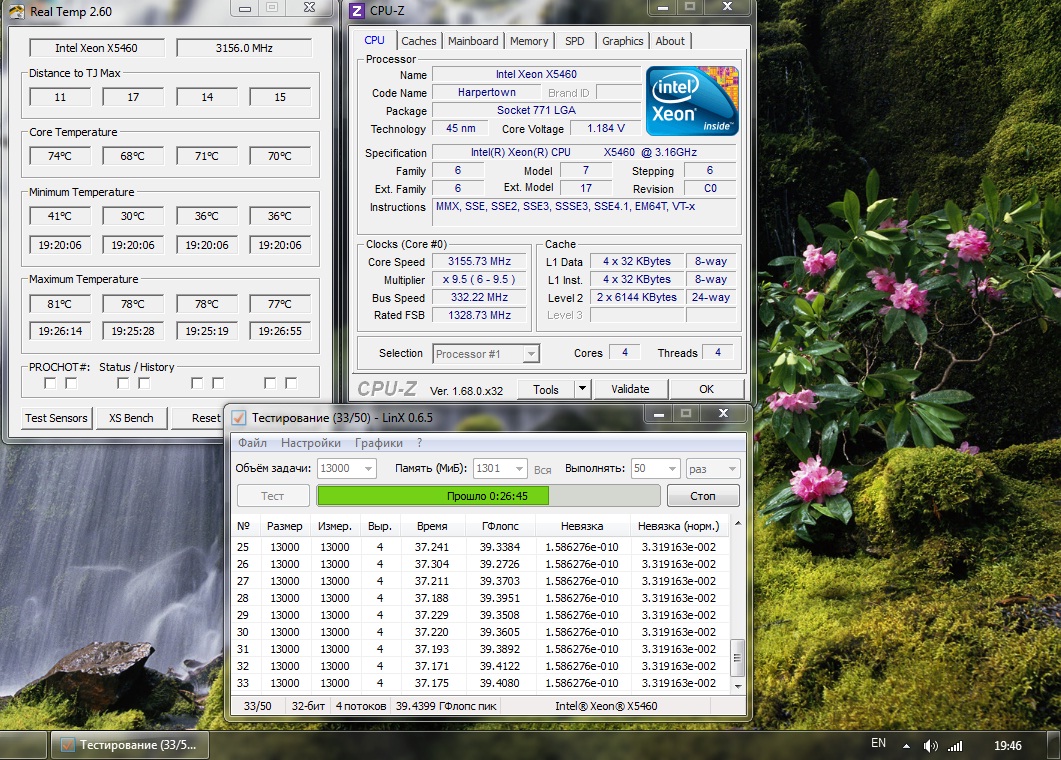The width and height of the screenshot is (1061, 760).
Task: Open the Processor #1 selection dropdown
Action: tap(486, 353)
